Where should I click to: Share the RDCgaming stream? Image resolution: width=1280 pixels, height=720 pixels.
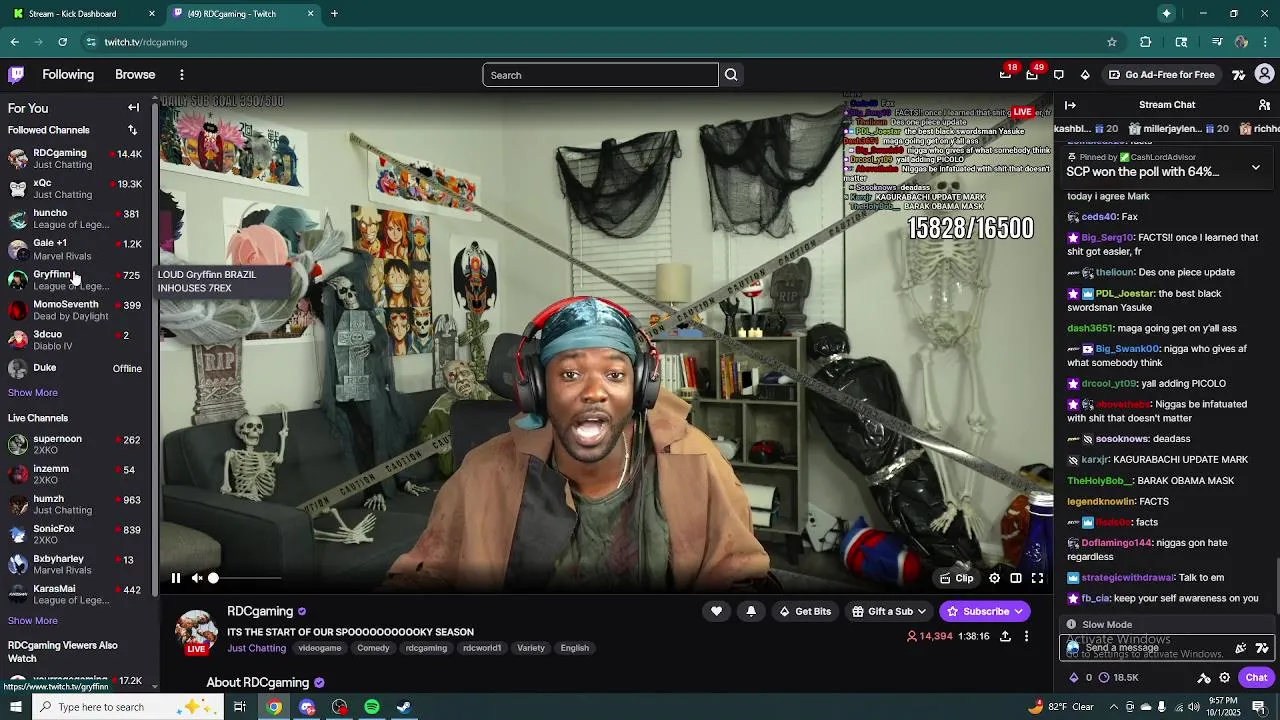[1005, 636]
